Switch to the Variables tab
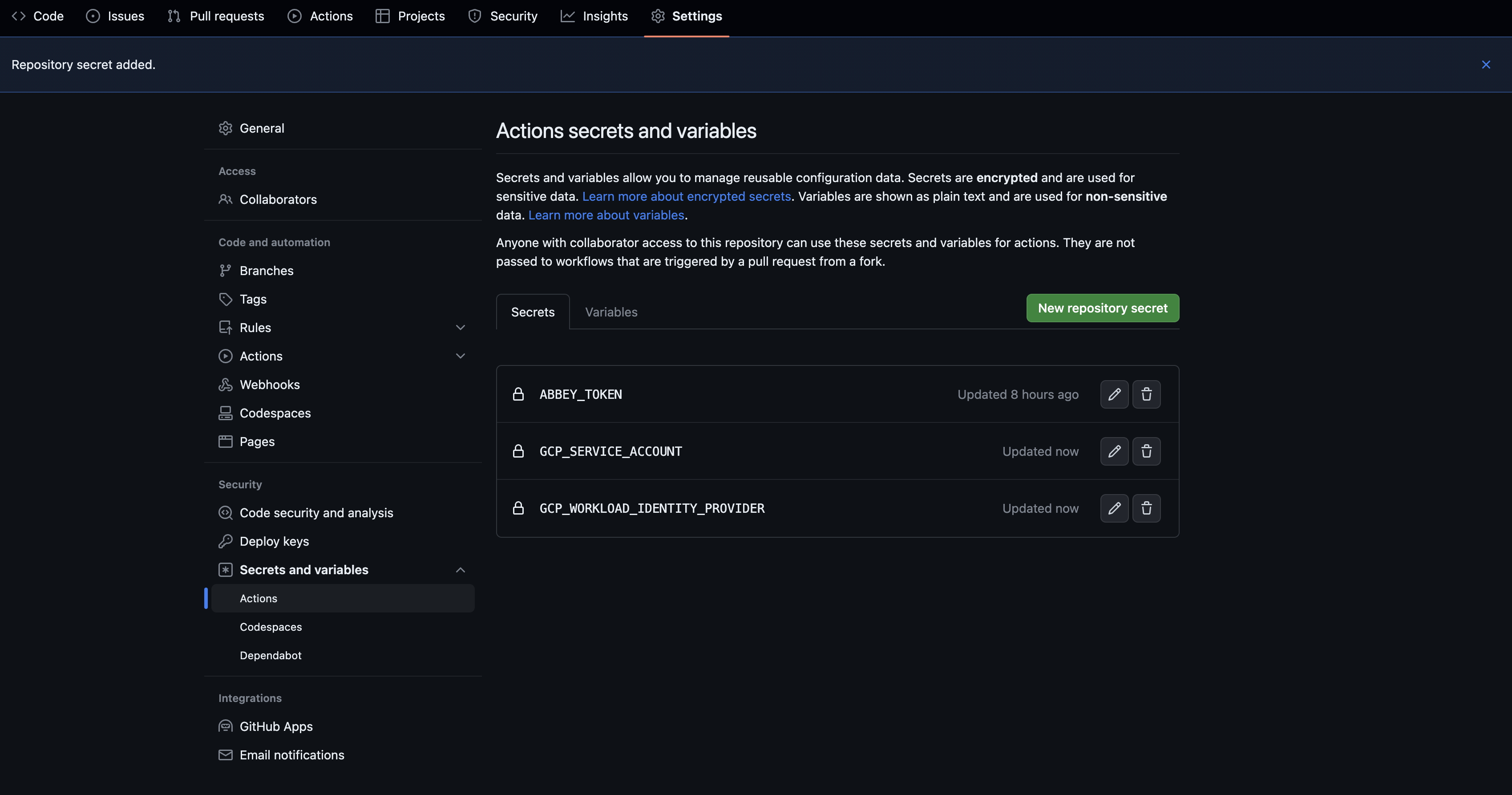The image size is (1512, 795). (x=610, y=312)
